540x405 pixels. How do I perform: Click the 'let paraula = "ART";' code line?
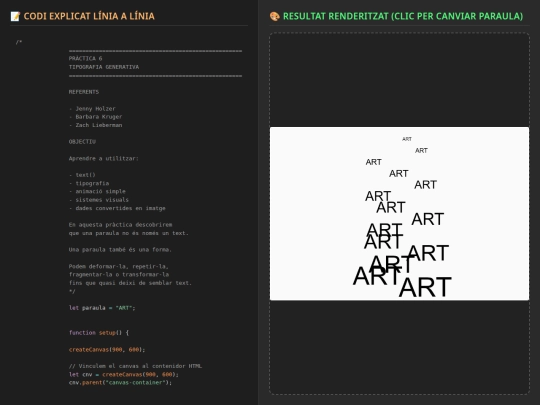tap(102, 308)
